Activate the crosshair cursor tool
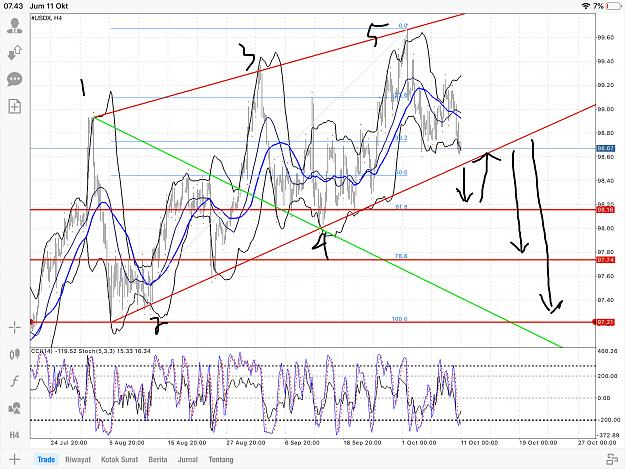The image size is (625, 469). coord(15,328)
